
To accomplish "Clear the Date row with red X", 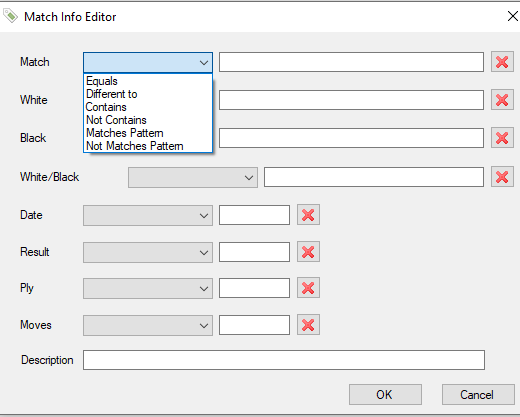I will 308,215.
